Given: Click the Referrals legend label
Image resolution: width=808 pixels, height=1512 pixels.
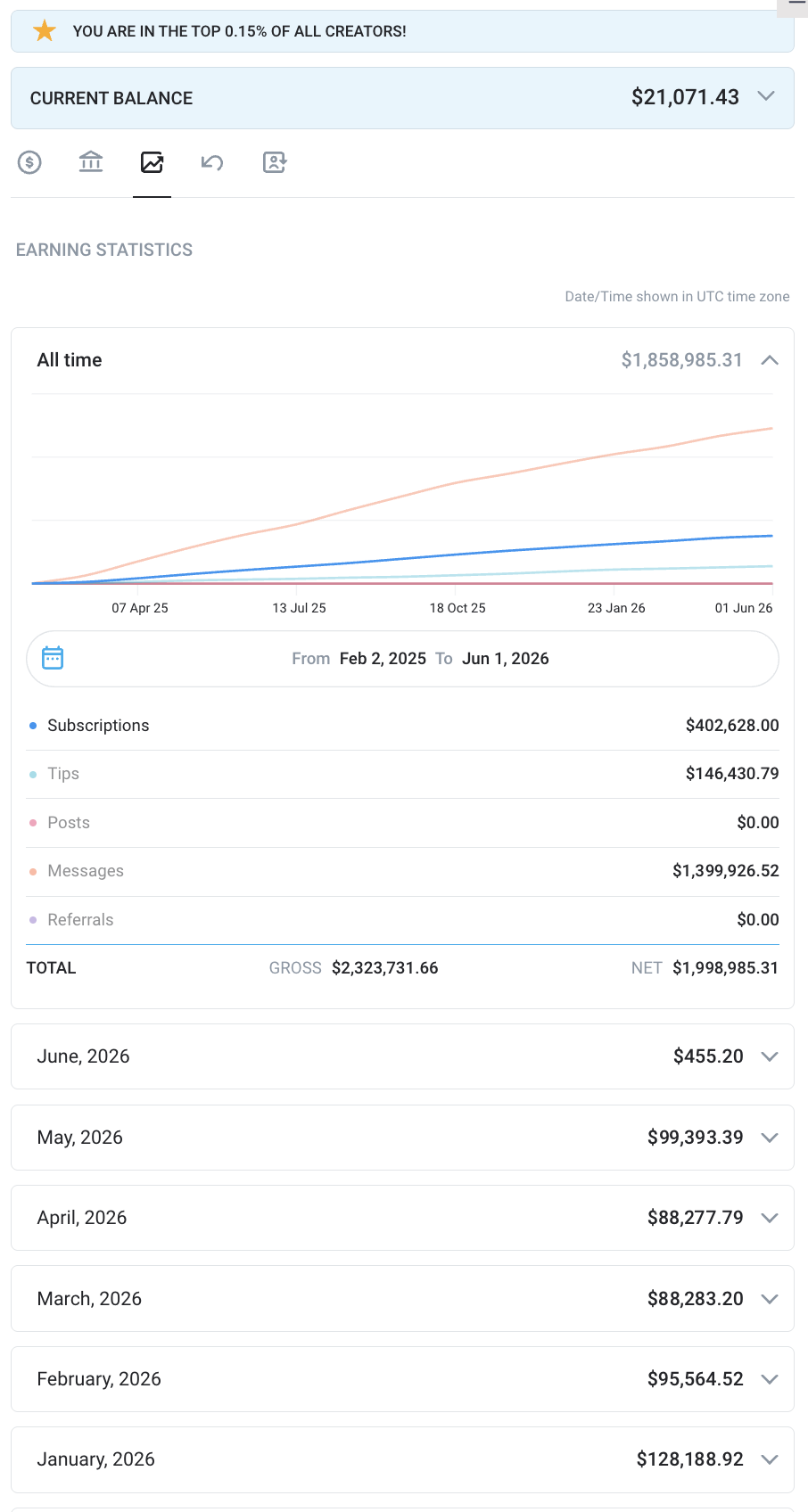Looking at the screenshot, I should (80, 920).
